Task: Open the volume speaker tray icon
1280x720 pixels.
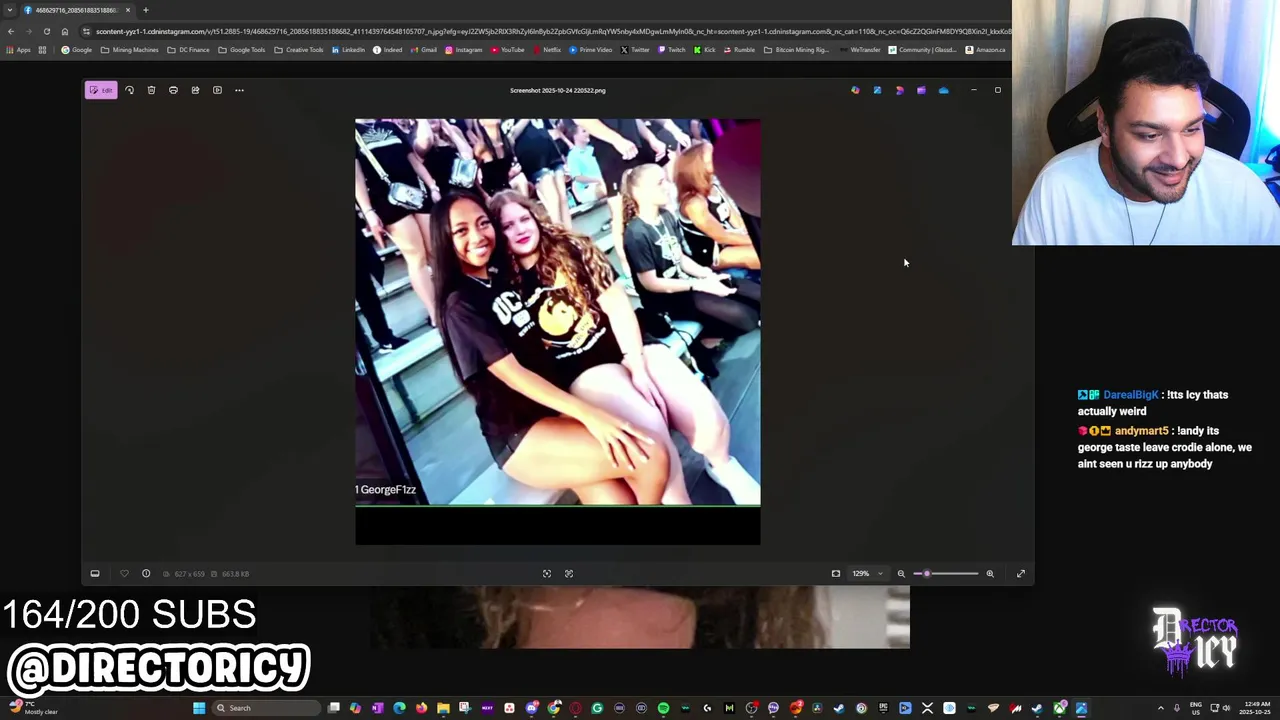Action: click(x=1226, y=708)
